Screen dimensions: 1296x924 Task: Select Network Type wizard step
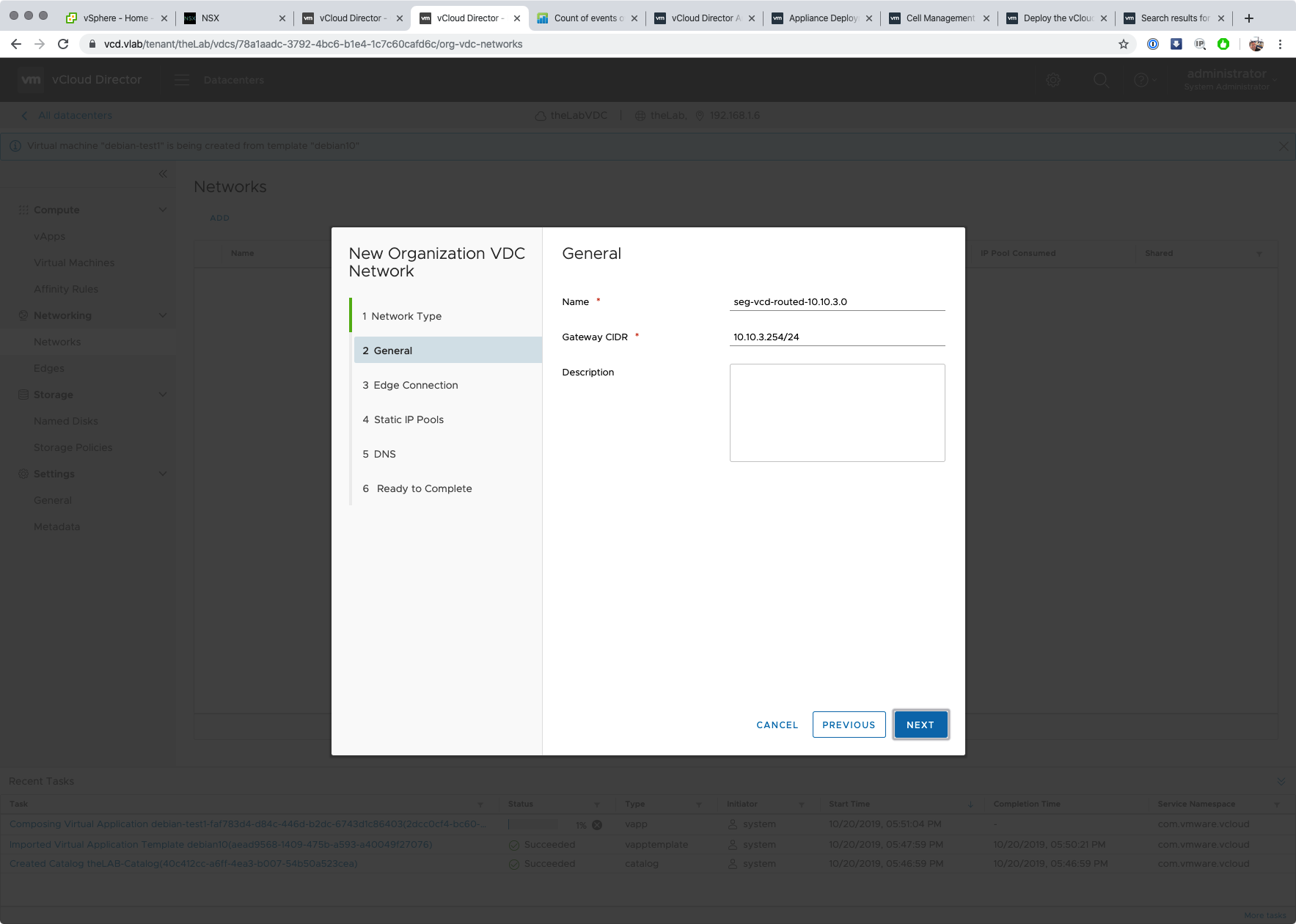click(406, 316)
